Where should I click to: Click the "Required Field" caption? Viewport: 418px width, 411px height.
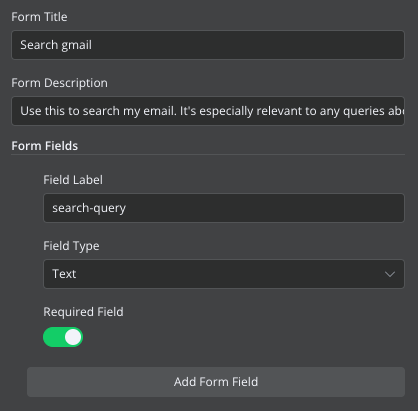(83, 312)
